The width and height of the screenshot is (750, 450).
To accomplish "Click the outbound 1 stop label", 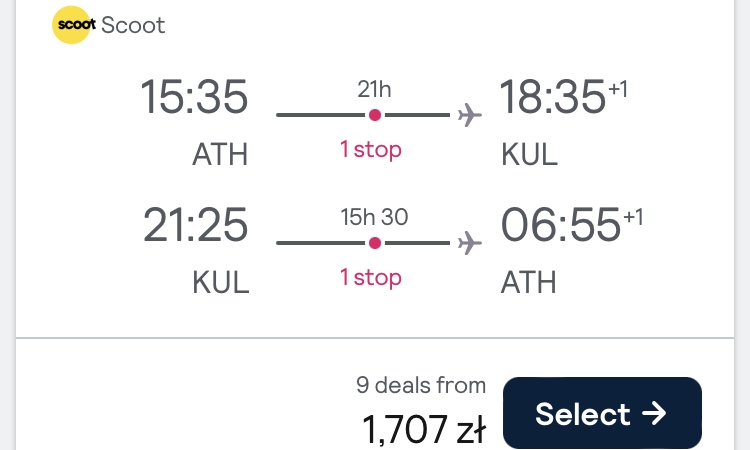I will pyautogui.click(x=371, y=150).
